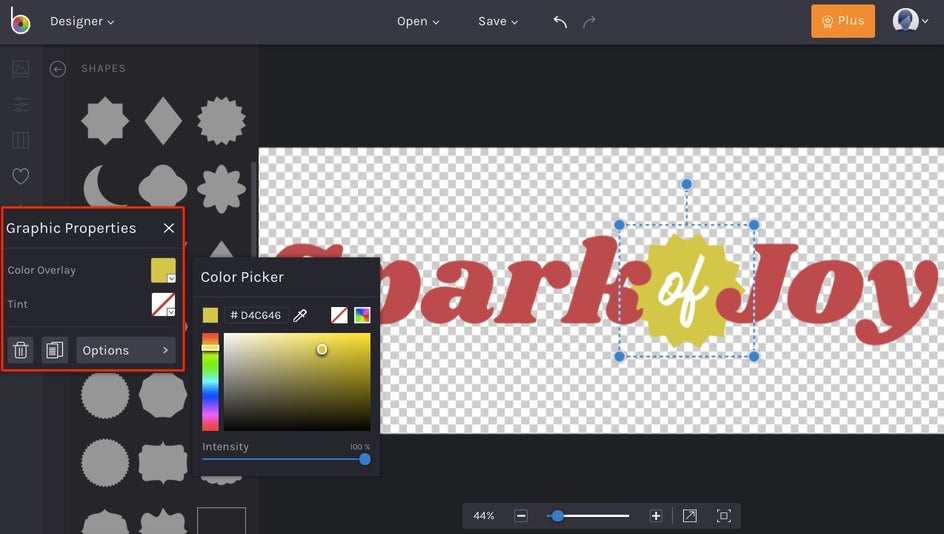Delete the selected graphic with trash icon

(x=20, y=350)
